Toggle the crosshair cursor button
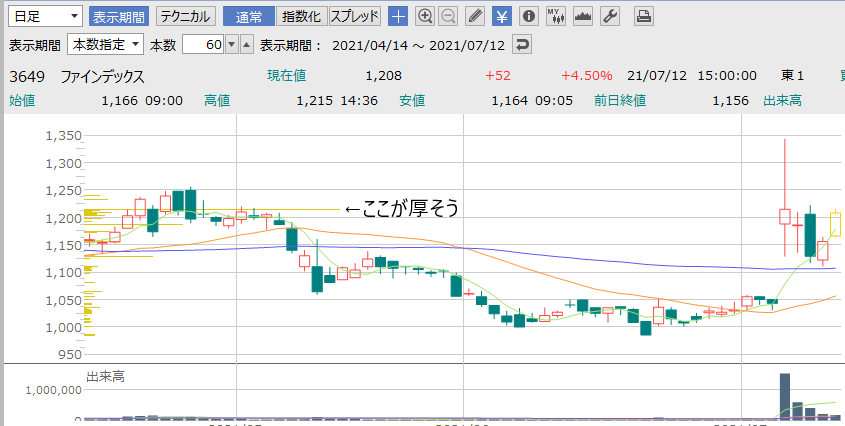The image size is (845, 426). click(x=398, y=16)
